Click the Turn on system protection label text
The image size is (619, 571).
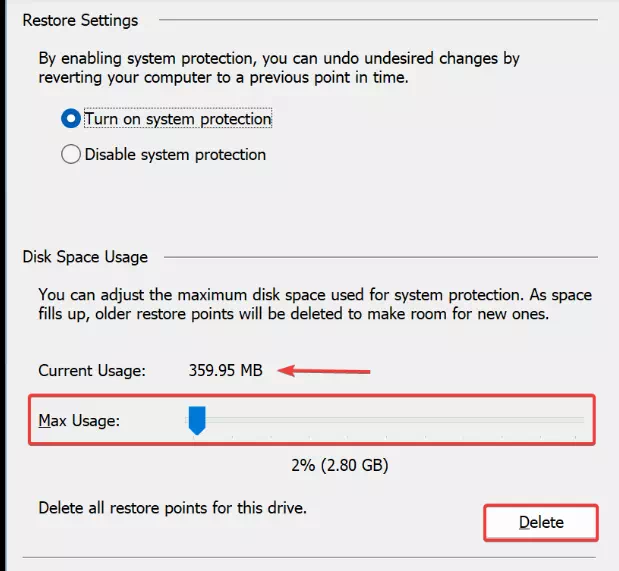[x=178, y=119]
